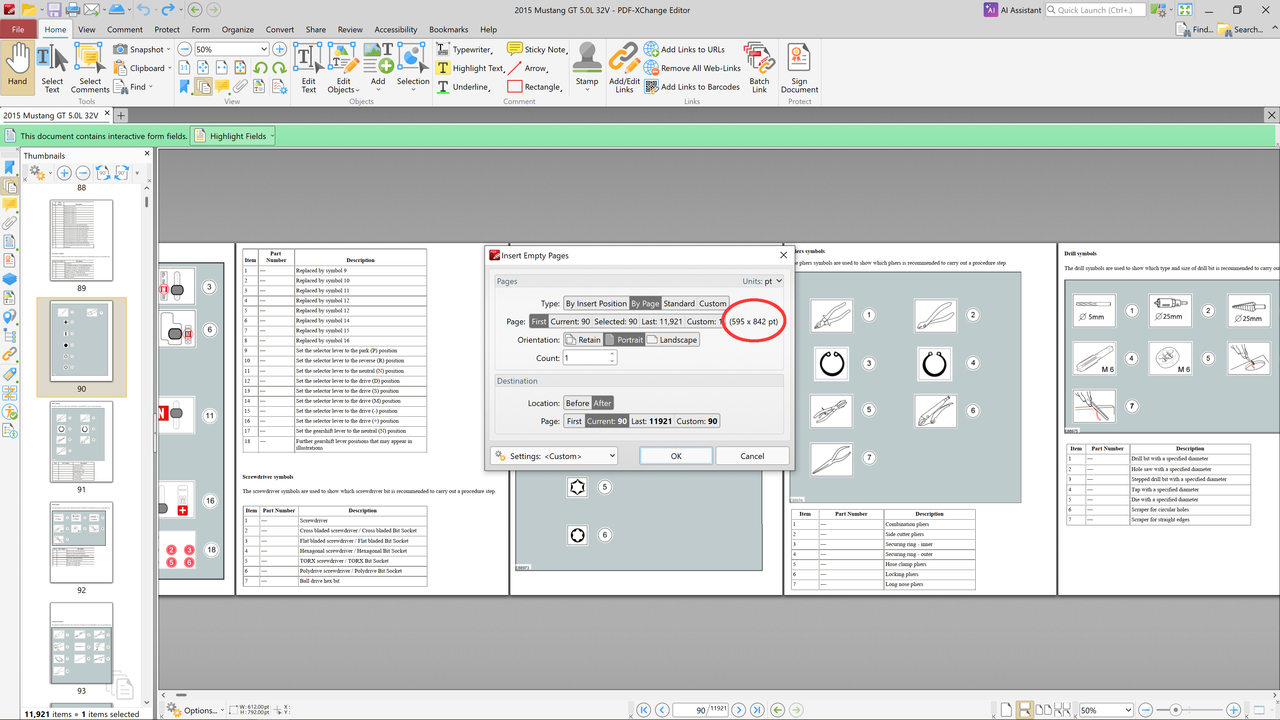Confirm the dialog with OK
The width and height of the screenshot is (1280, 720).
click(x=676, y=456)
